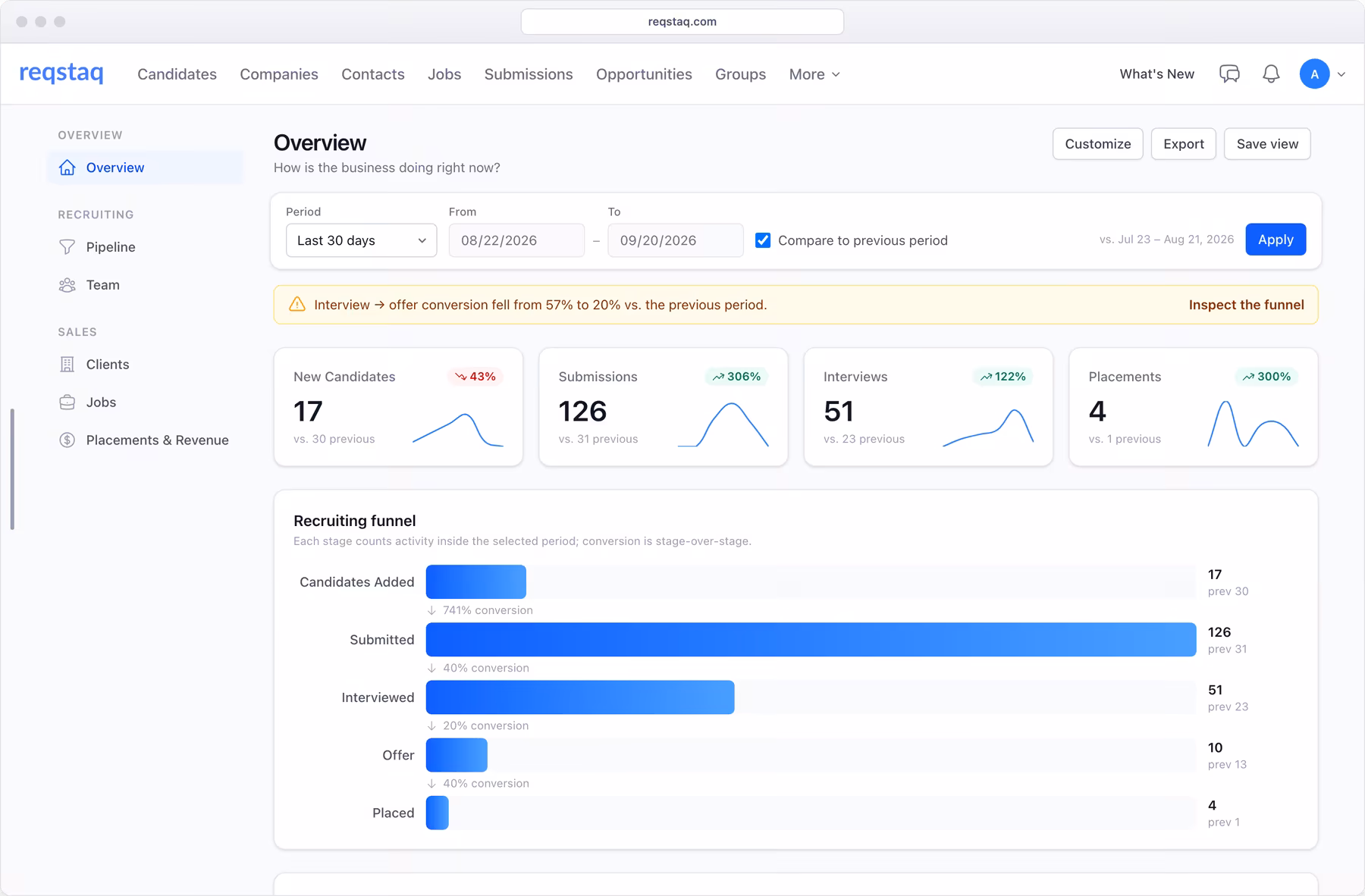Open the messages chat icon
Viewport: 1365px width, 896px height.
(x=1229, y=74)
